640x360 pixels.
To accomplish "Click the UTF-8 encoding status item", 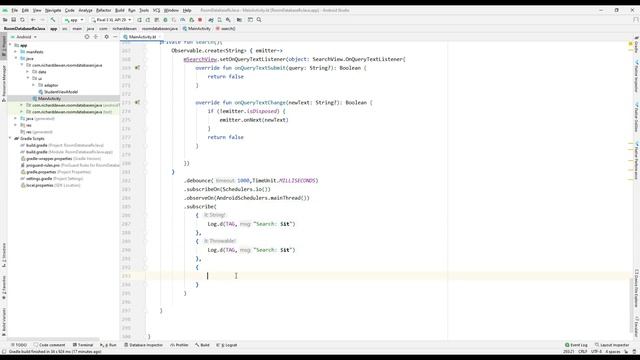I will click(596, 351).
